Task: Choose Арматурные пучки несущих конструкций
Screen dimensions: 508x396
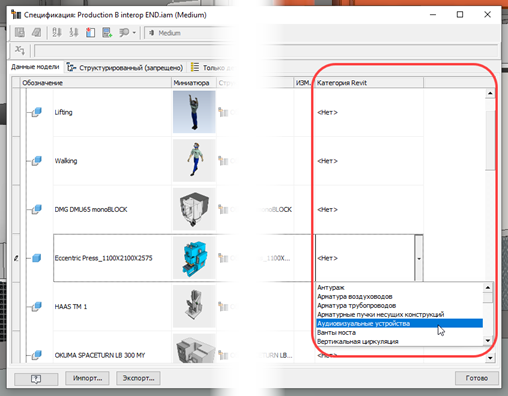Action: click(399, 314)
